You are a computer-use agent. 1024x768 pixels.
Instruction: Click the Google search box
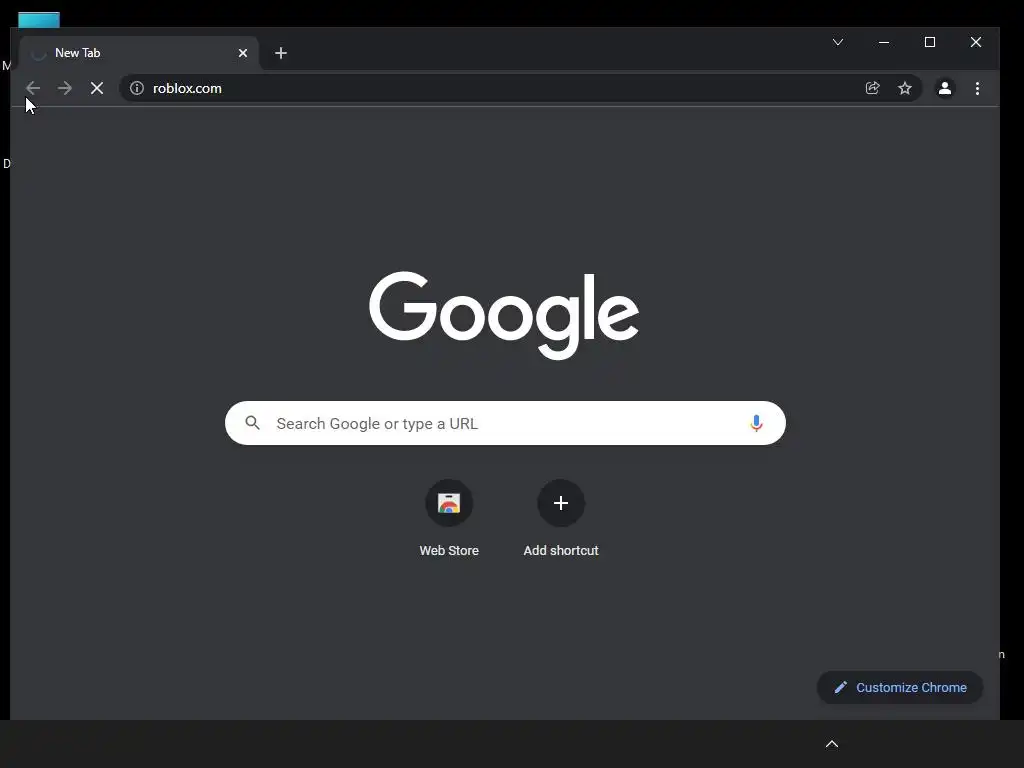505,423
